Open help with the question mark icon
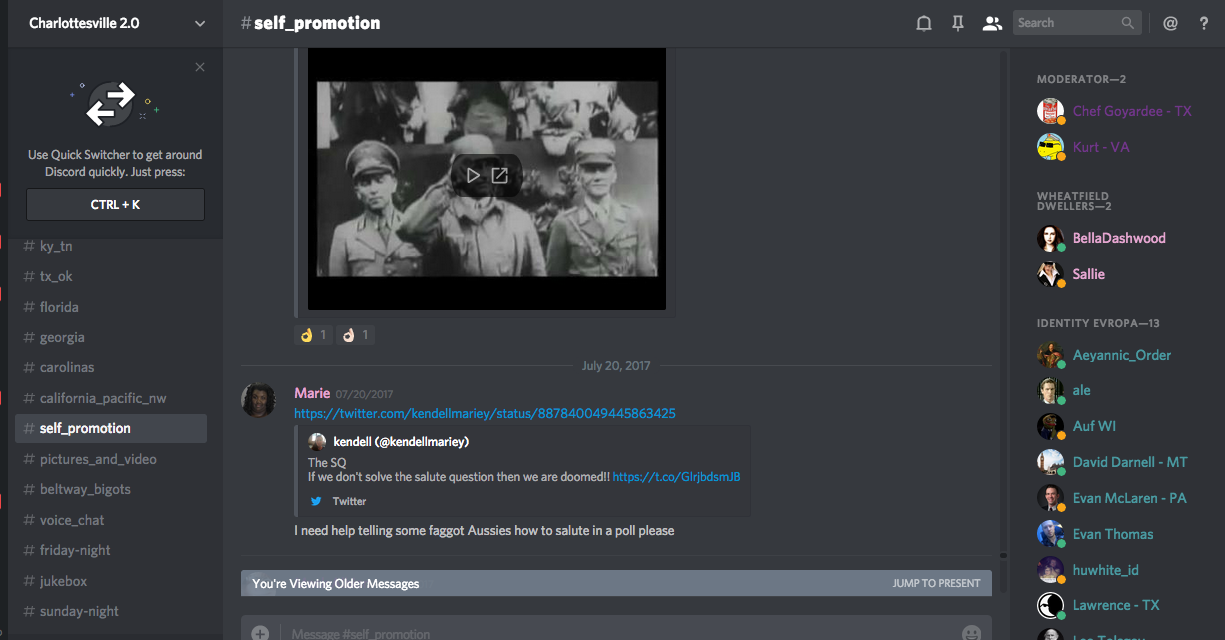 coord(1204,23)
